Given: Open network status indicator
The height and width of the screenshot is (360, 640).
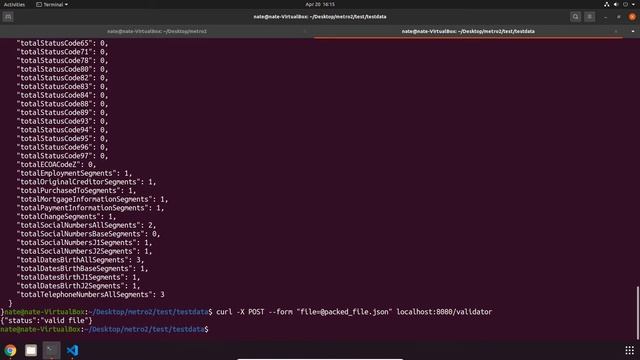Looking at the screenshot, I should (x=607, y=4).
